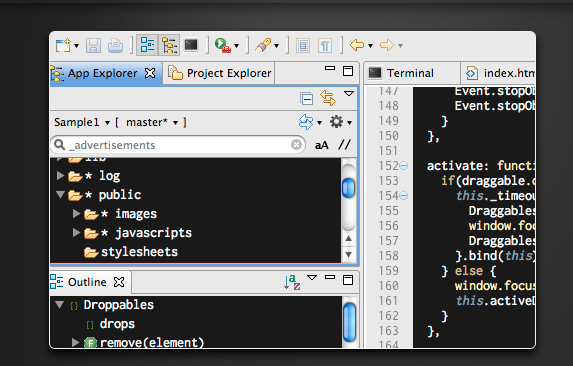Open App Explorer view menu triangle
Screen dimensions: 573x366
[x=349, y=94]
